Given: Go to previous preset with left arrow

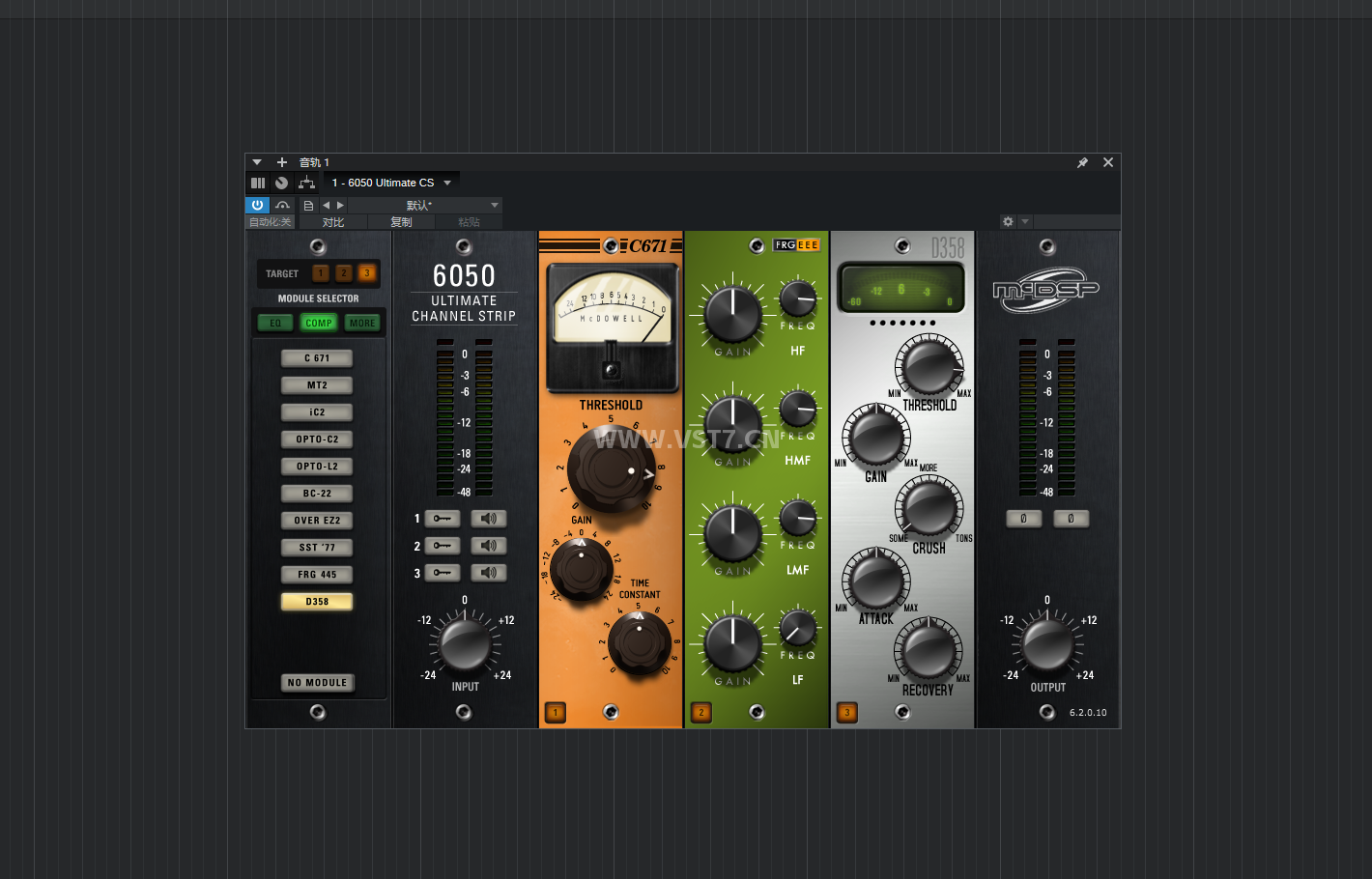Looking at the screenshot, I should [326, 205].
